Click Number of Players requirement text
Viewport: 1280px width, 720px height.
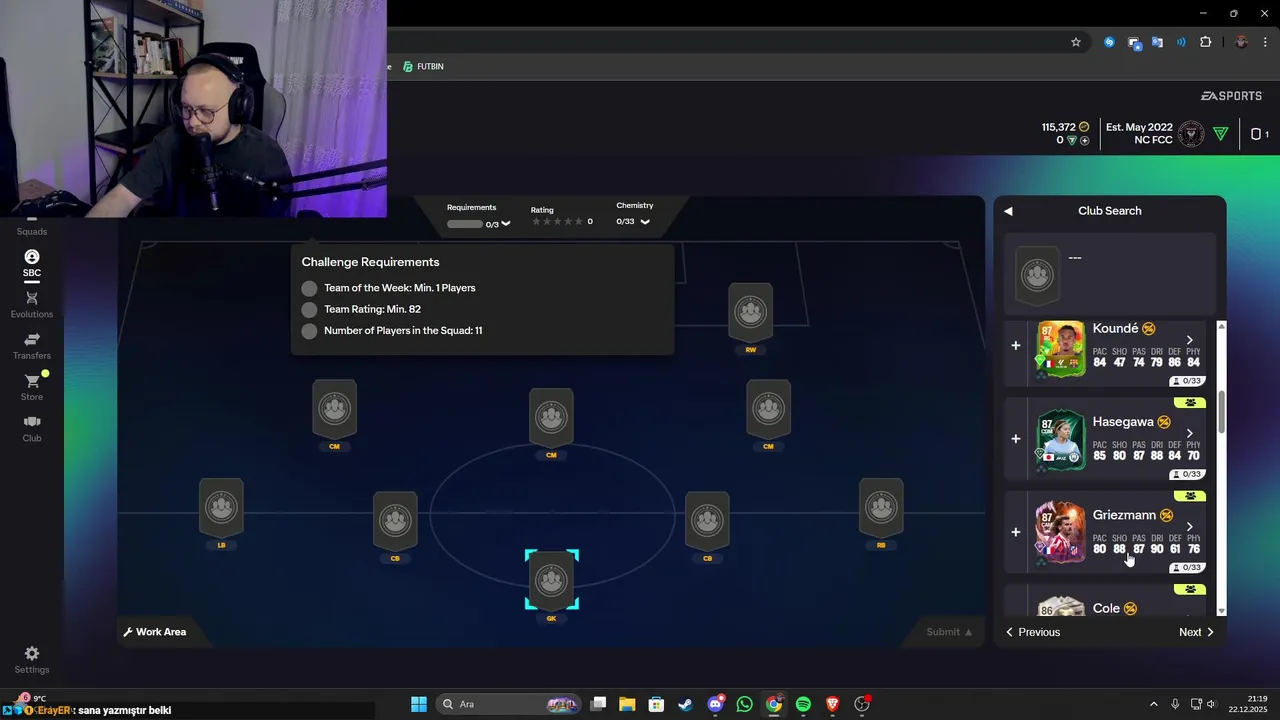point(403,330)
